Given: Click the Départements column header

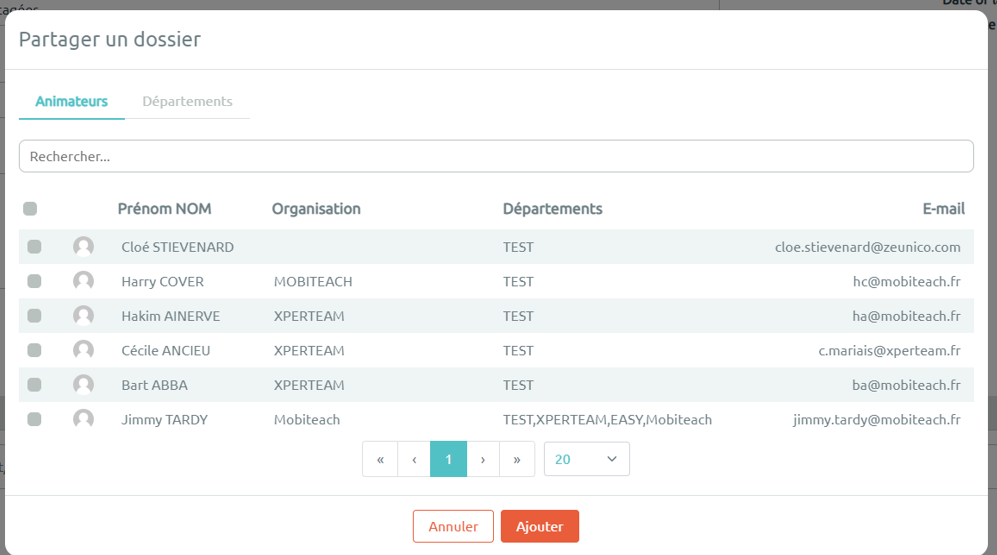Looking at the screenshot, I should (553, 209).
